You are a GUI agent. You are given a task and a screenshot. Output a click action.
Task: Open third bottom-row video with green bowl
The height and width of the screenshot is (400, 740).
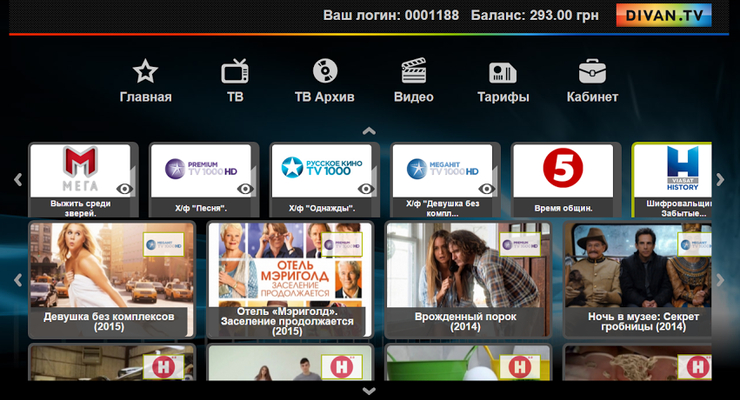[468, 363]
